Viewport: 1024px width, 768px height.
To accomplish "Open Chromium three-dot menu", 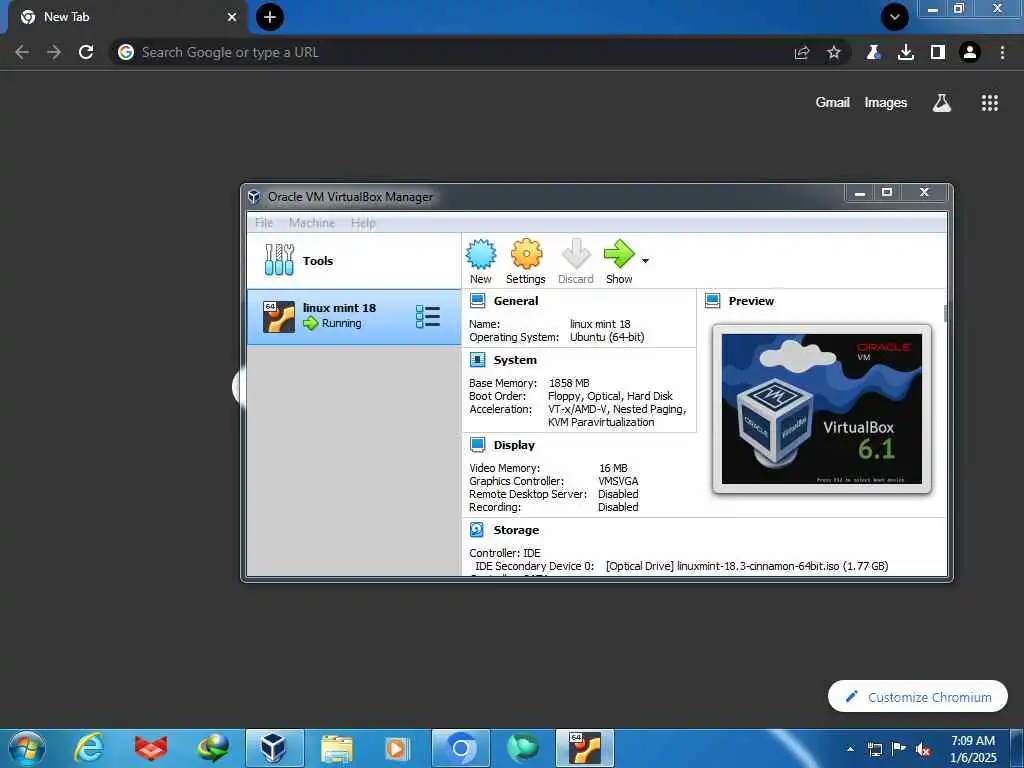I will point(1002,52).
